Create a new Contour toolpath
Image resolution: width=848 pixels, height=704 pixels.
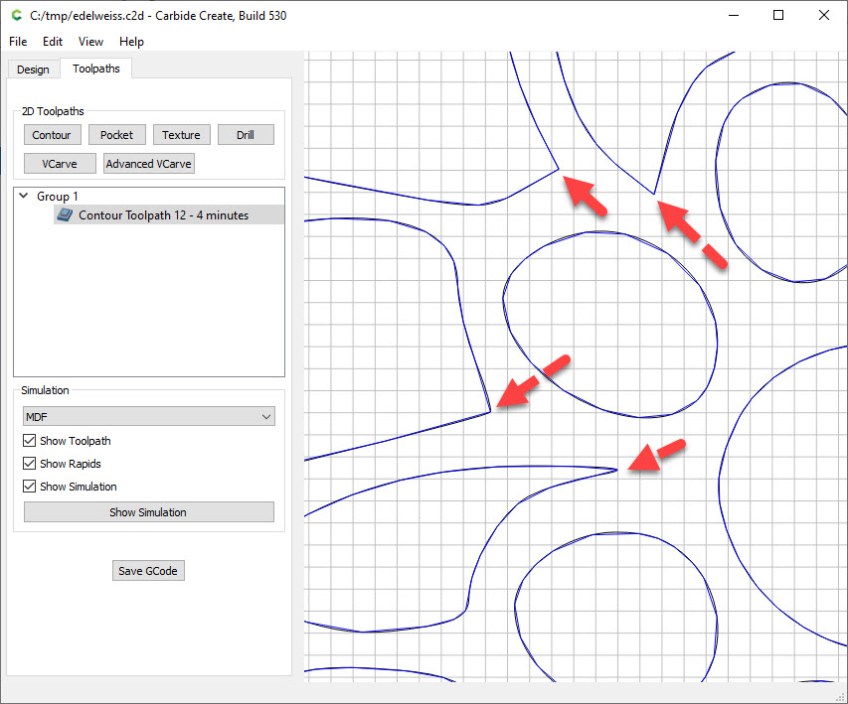[x=51, y=135]
